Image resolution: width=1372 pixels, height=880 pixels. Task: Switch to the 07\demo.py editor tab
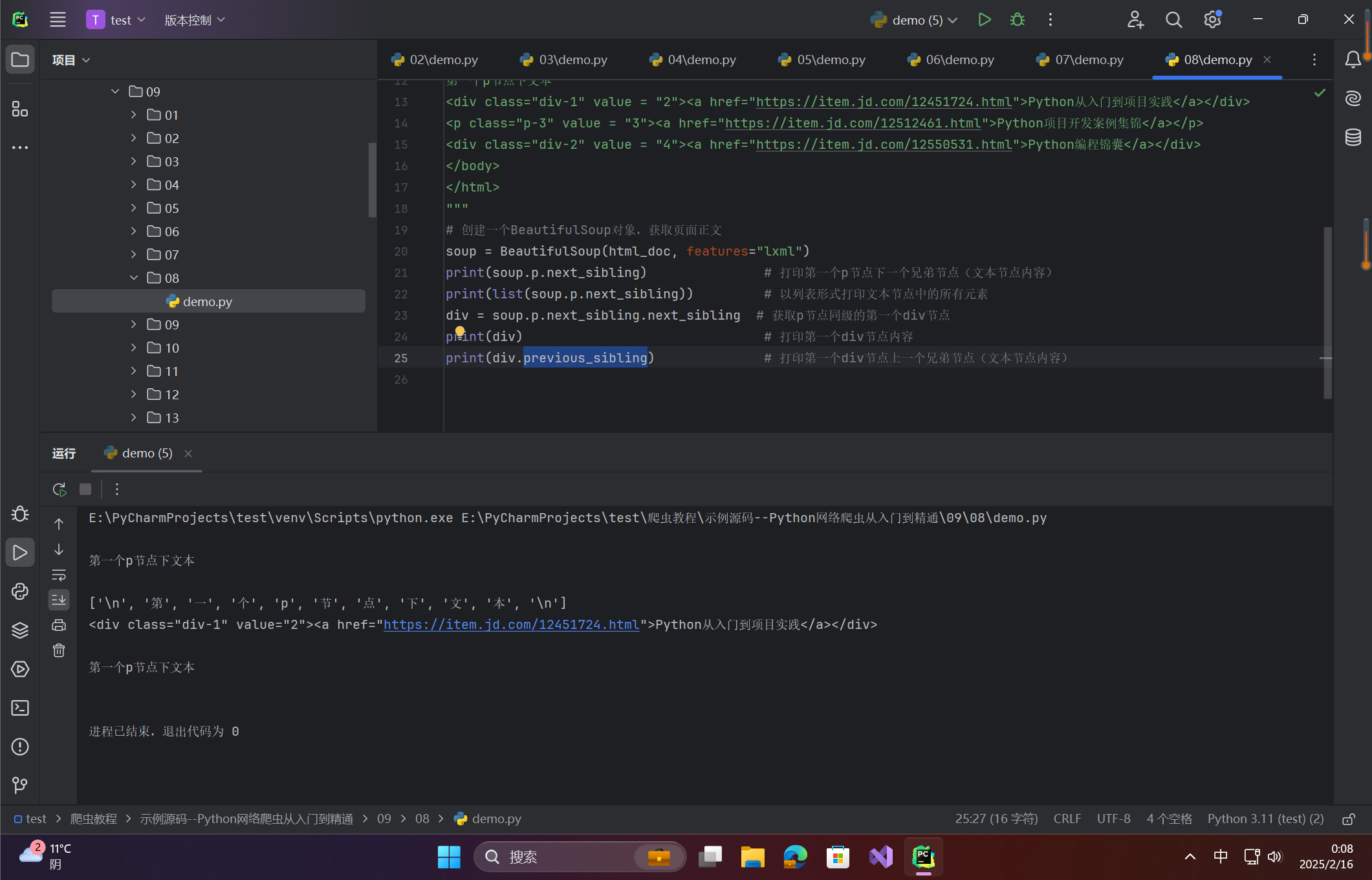click(x=1080, y=60)
